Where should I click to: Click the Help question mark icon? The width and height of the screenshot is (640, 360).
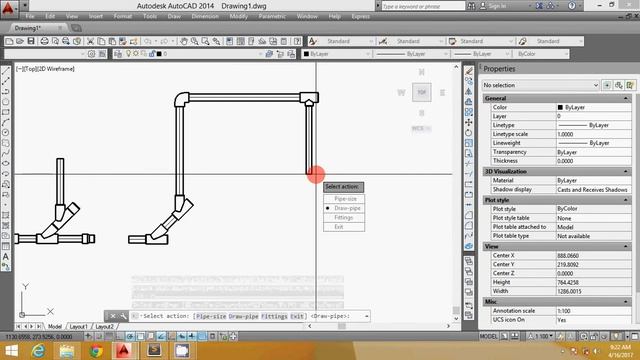pos(298,41)
